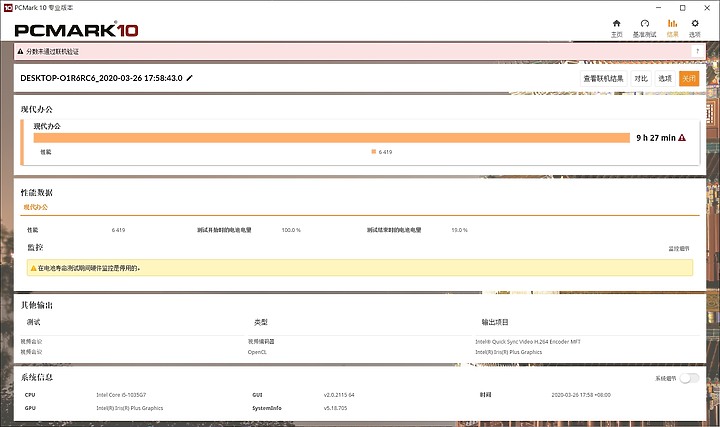This screenshot has width=720, height=427.
Task: Click the 分数未通过联机验证 warning message
Action: point(52,51)
